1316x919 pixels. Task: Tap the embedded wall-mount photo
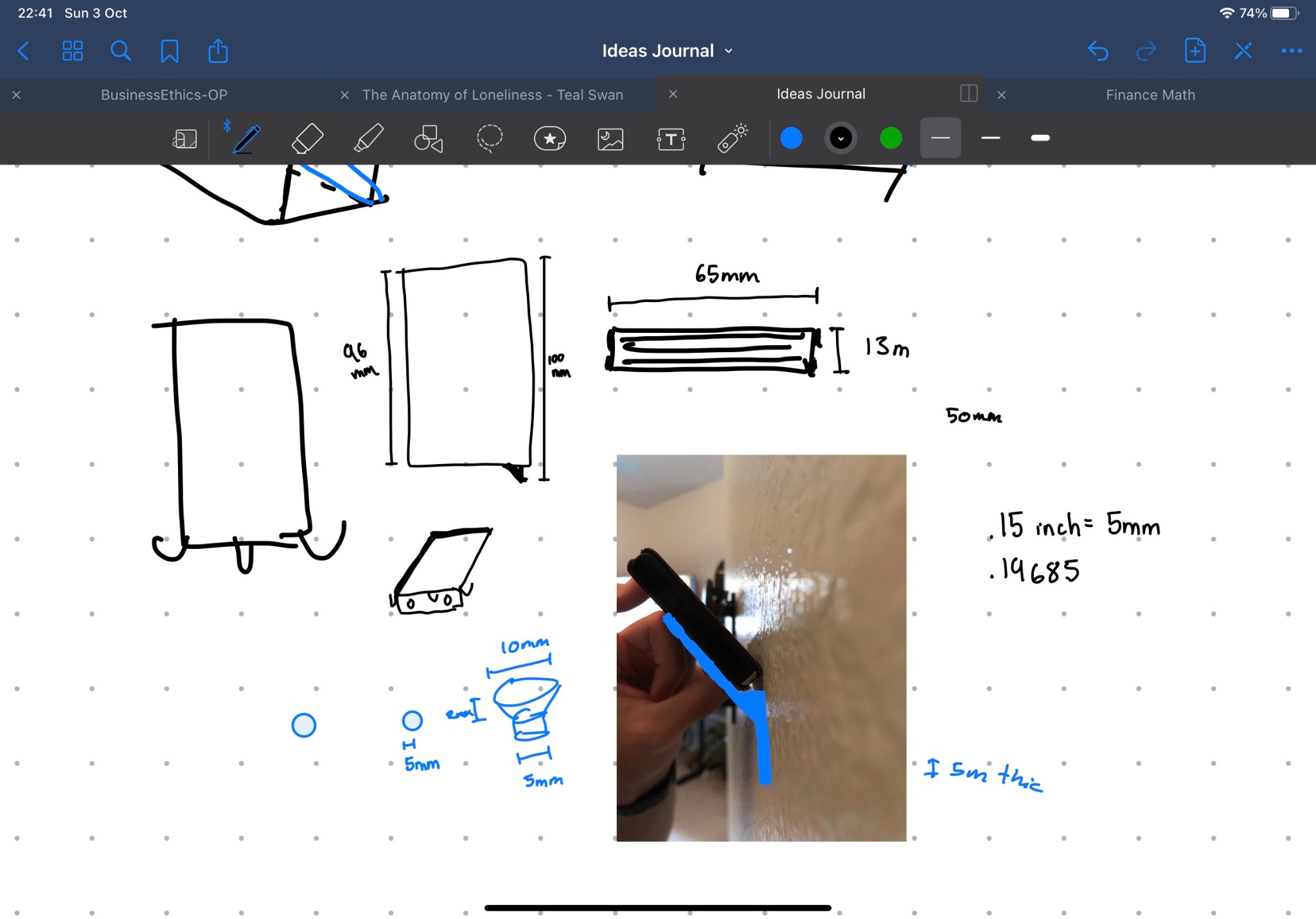pos(761,646)
